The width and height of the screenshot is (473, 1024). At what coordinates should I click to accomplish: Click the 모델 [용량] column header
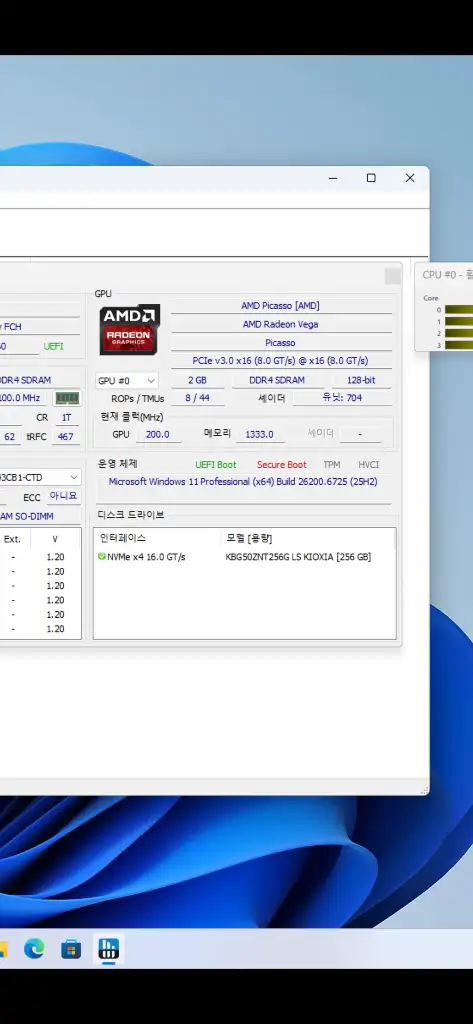tap(249, 538)
